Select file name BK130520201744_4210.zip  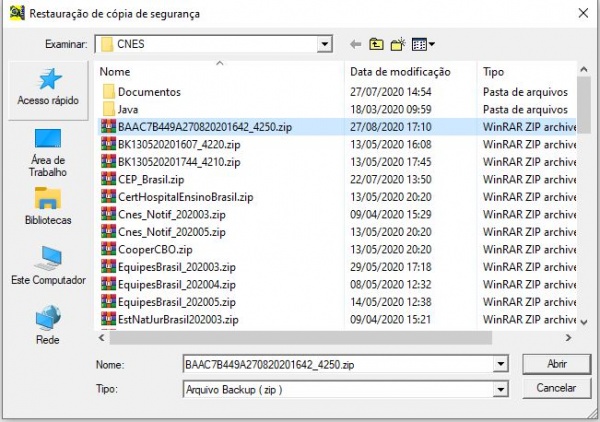(x=179, y=162)
